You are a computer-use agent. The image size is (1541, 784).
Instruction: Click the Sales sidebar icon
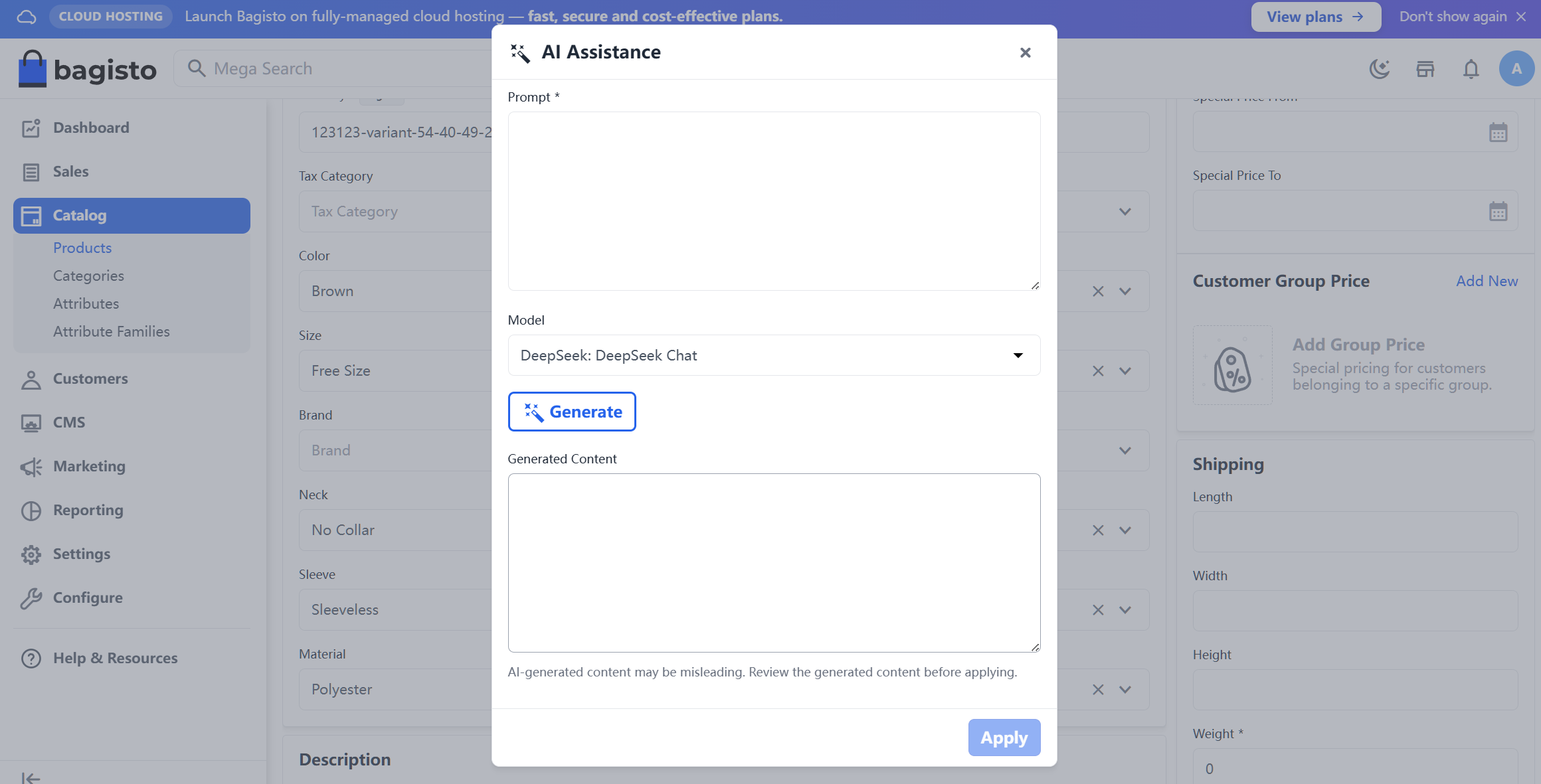coord(31,172)
